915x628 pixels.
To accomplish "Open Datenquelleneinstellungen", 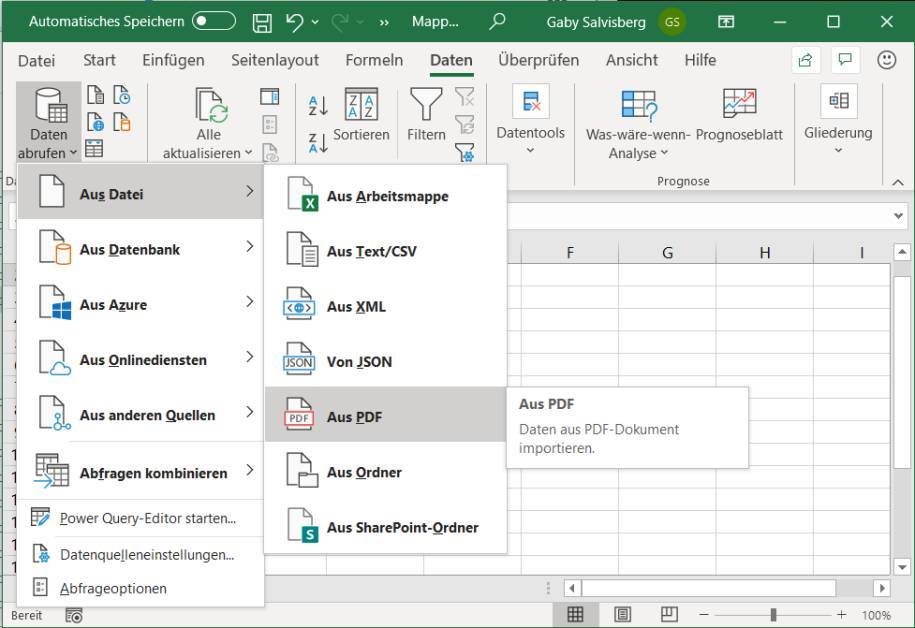I will click(146, 554).
